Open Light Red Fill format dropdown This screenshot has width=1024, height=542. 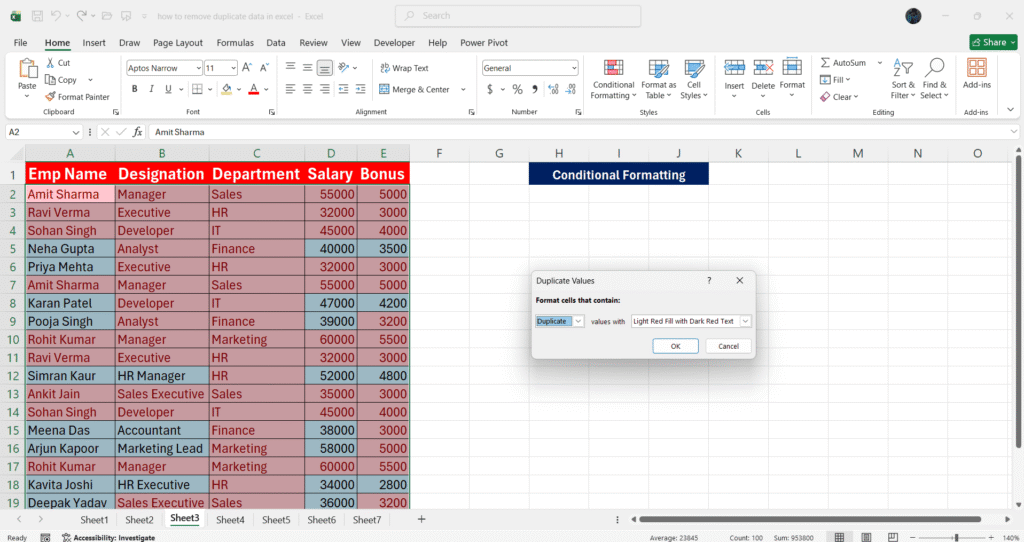pyautogui.click(x=745, y=321)
